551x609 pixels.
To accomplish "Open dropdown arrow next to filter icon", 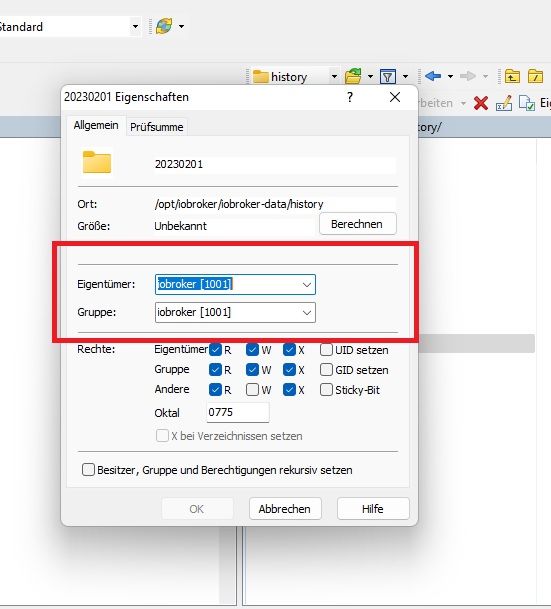I will [x=405, y=77].
